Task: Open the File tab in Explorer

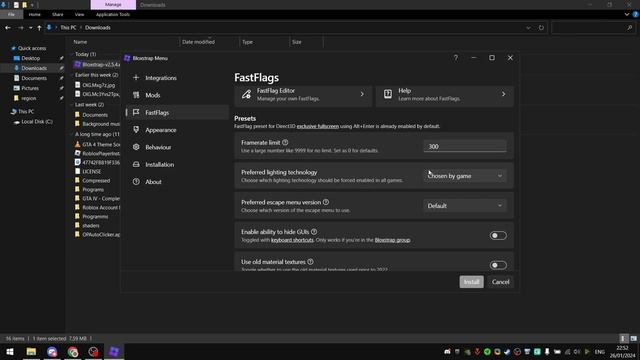Action: coord(11,14)
